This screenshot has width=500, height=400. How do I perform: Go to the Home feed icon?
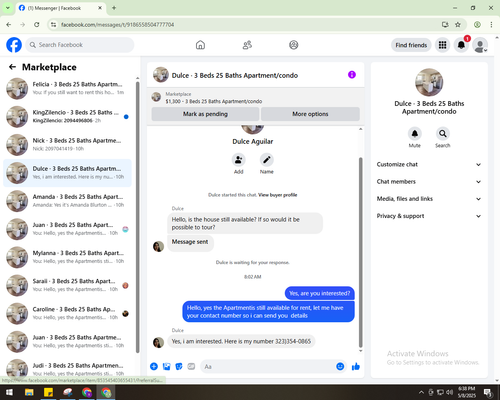click(x=200, y=45)
